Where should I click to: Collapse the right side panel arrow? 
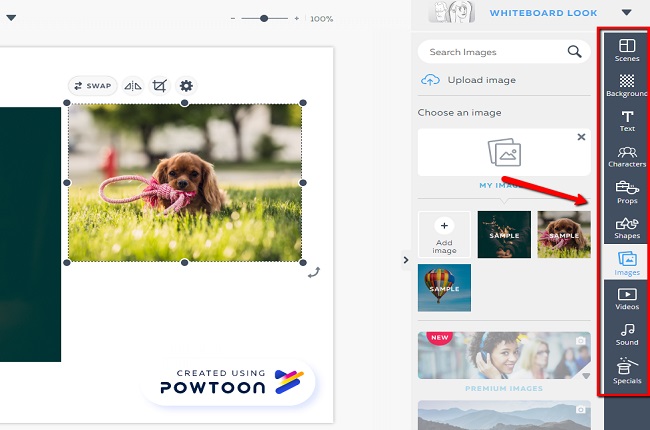coord(406,260)
